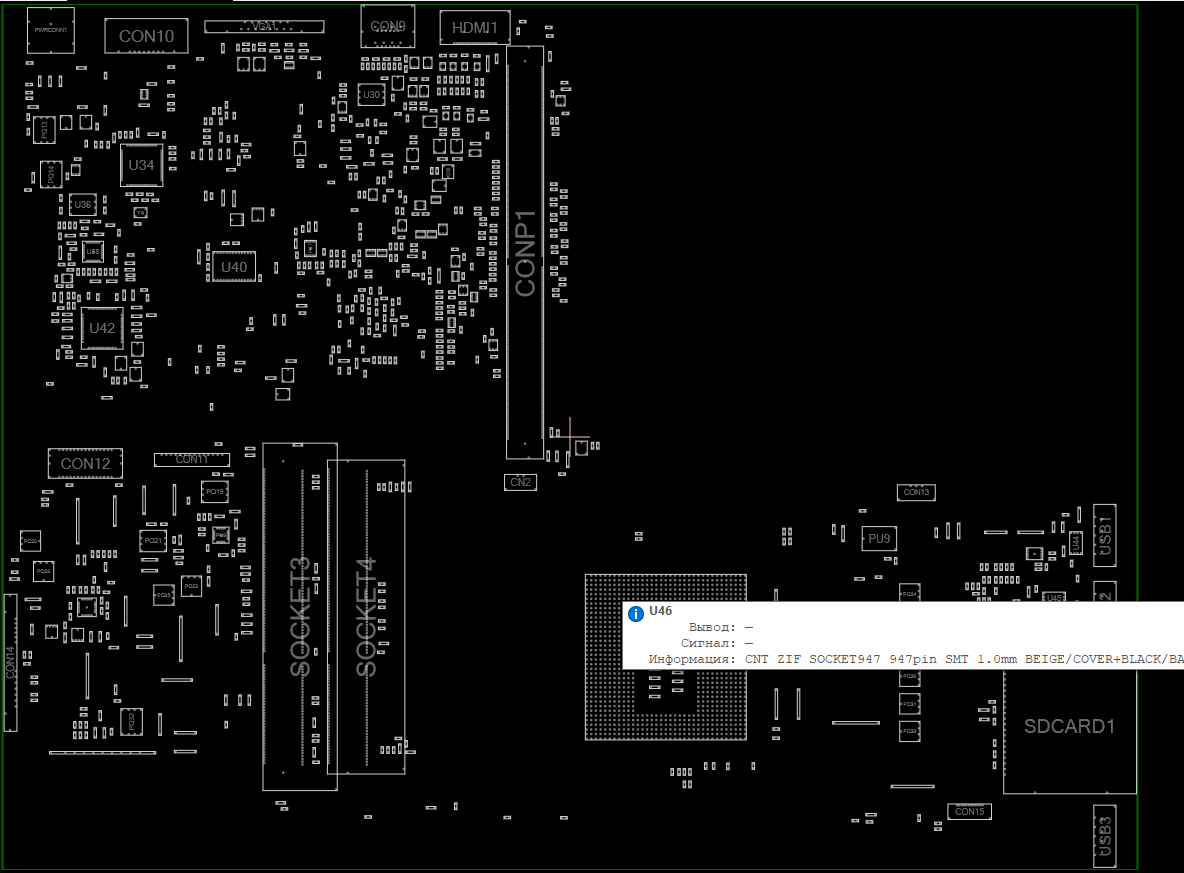Pick the U34 chip
Viewport: 1184px width, 873px height.
(142, 165)
